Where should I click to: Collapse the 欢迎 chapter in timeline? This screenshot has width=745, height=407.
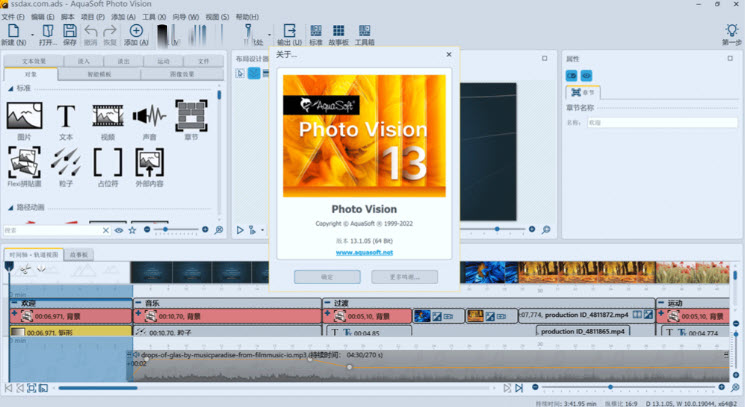[x=15, y=302]
